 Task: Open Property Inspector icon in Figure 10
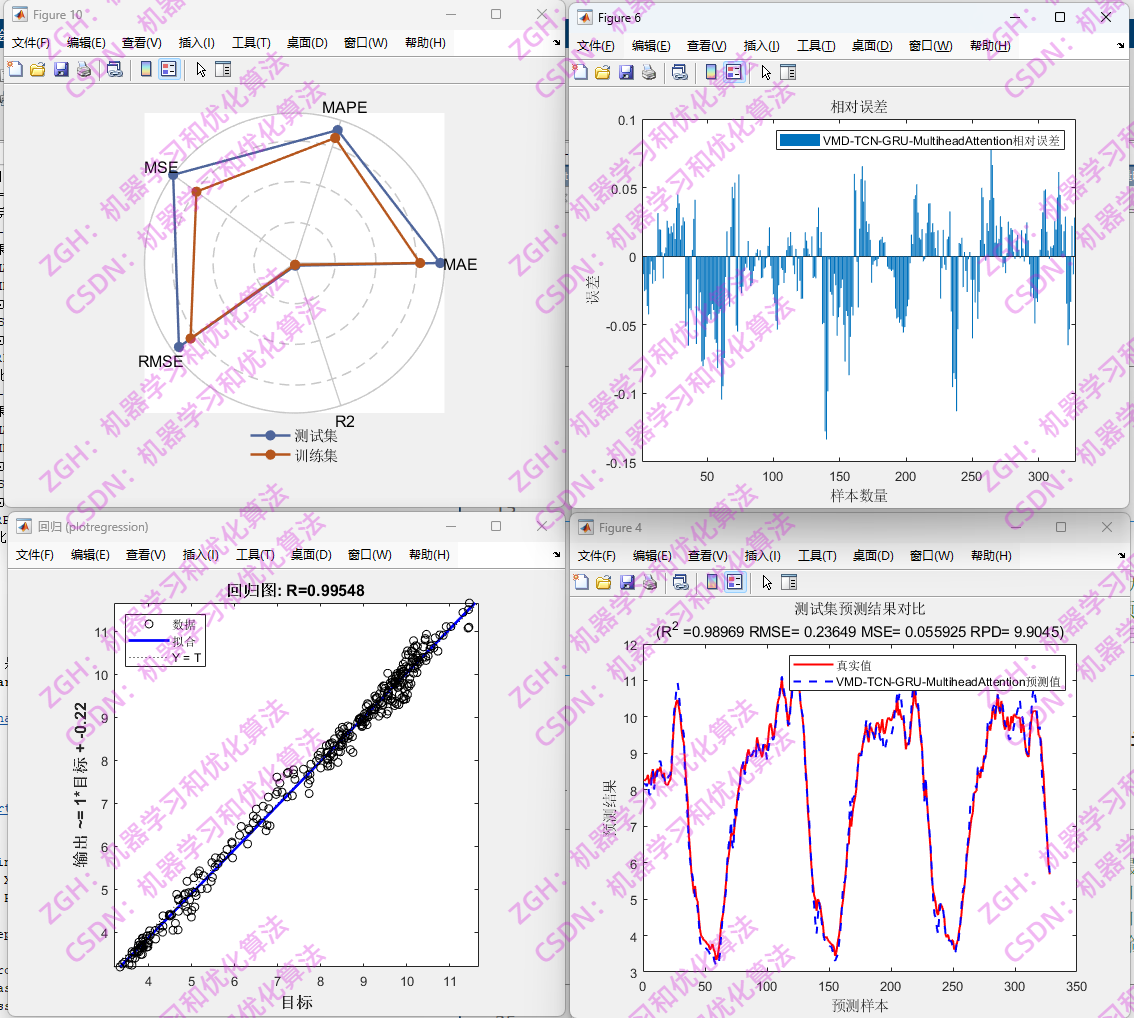pyautogui.click(x=223, y=69)
